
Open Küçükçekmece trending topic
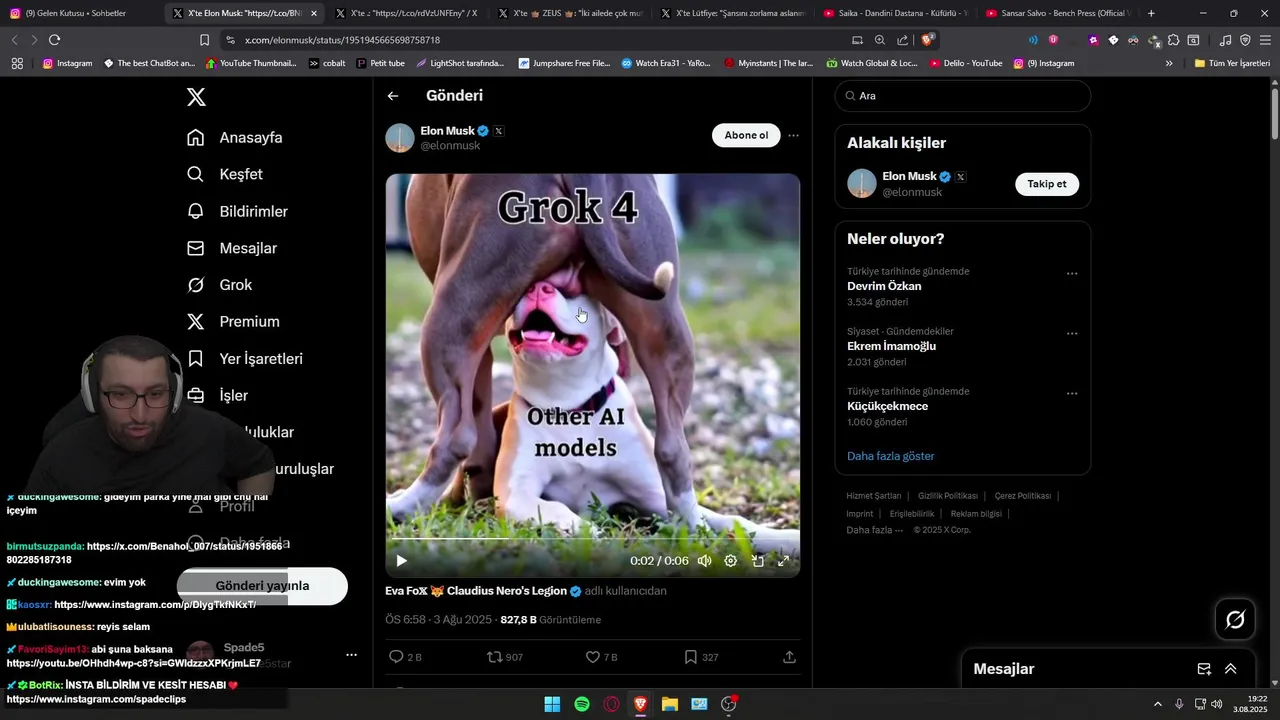pos(887,406)
